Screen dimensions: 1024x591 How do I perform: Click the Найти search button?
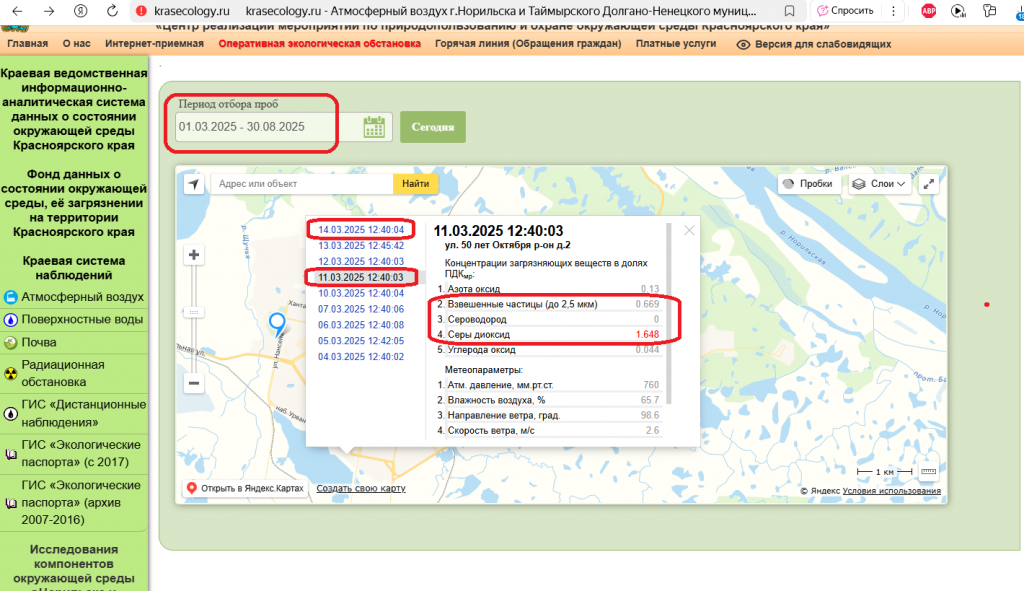coord(415,184)
